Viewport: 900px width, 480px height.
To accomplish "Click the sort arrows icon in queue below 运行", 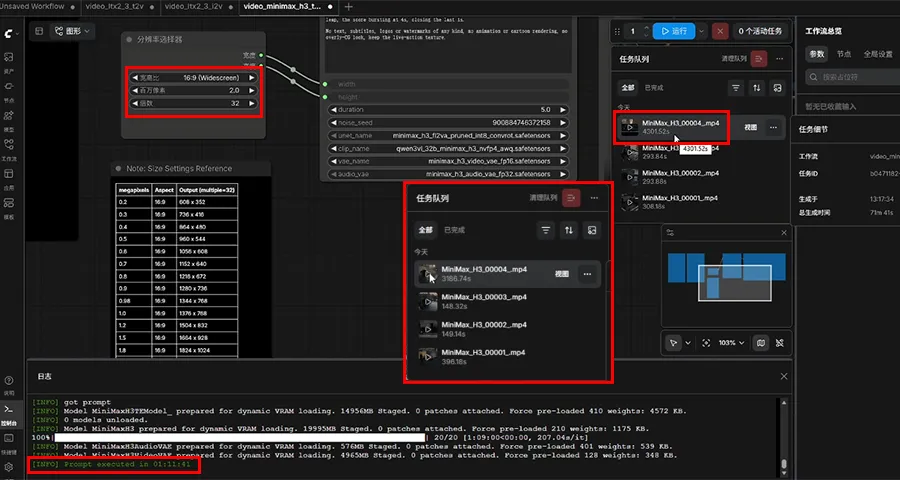I will coord(757,88).
